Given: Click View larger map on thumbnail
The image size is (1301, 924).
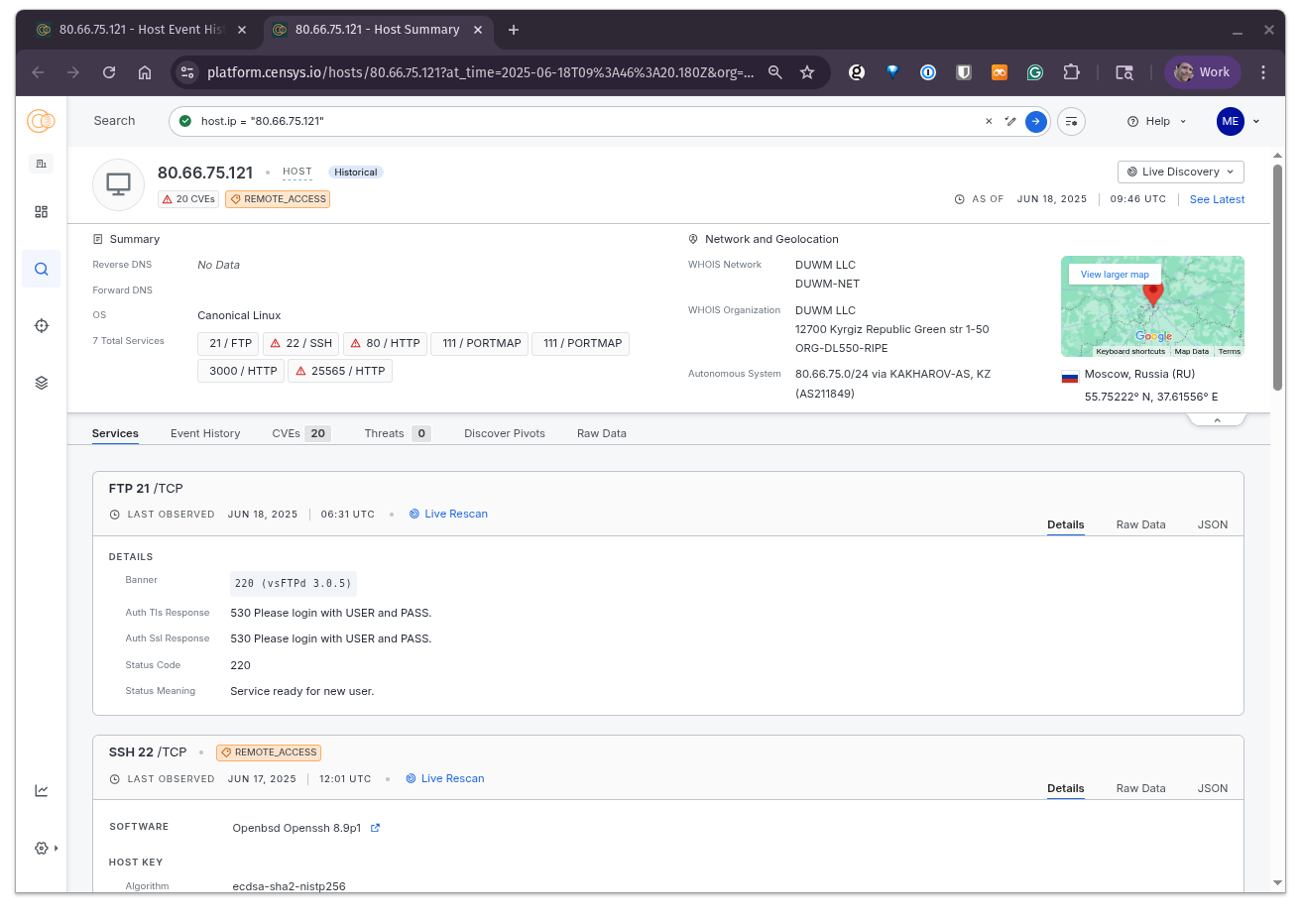Looking at the screenshot, I should 1115,275.
